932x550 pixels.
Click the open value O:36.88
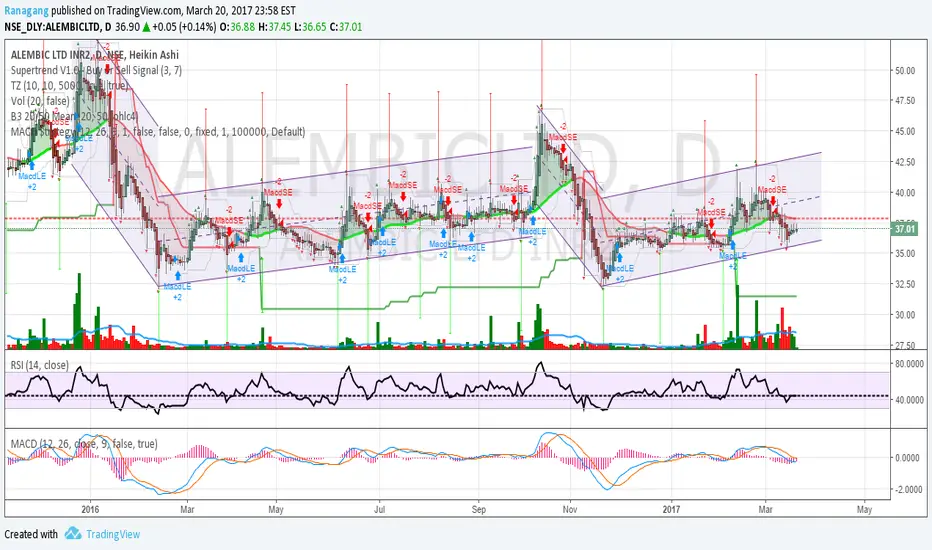click(237, 27)
